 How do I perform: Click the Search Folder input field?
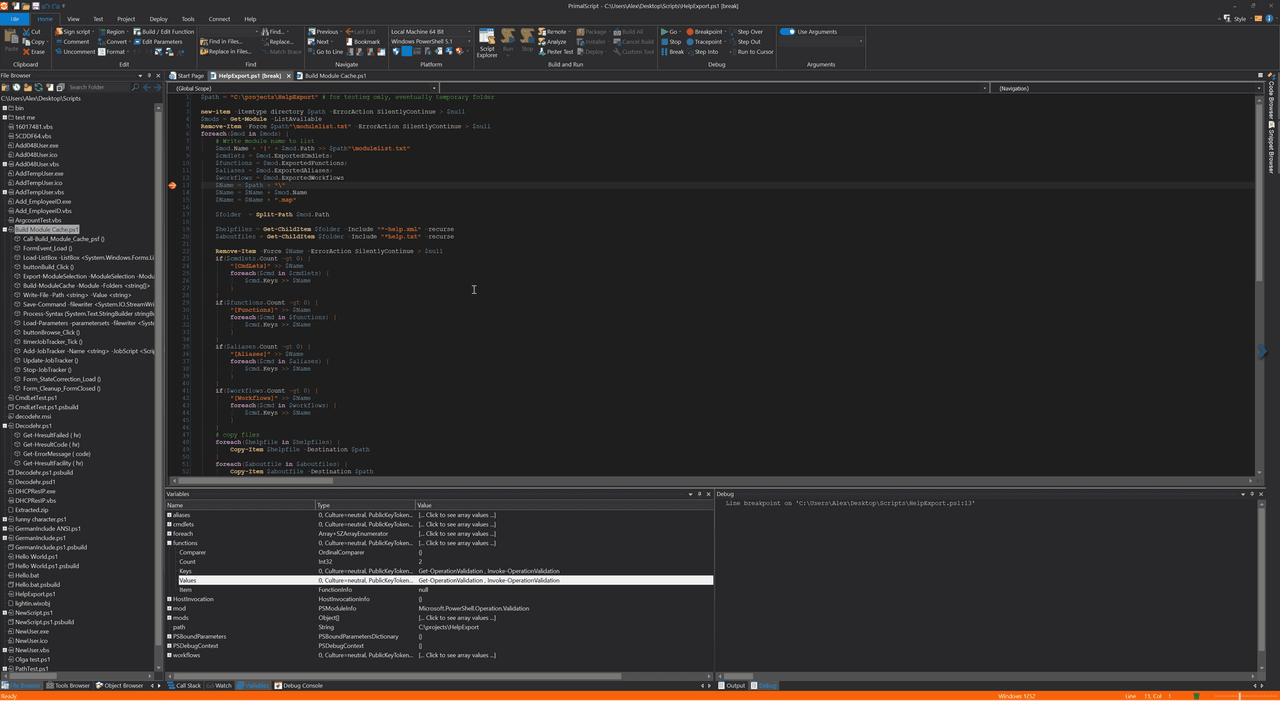coord(97,87)
